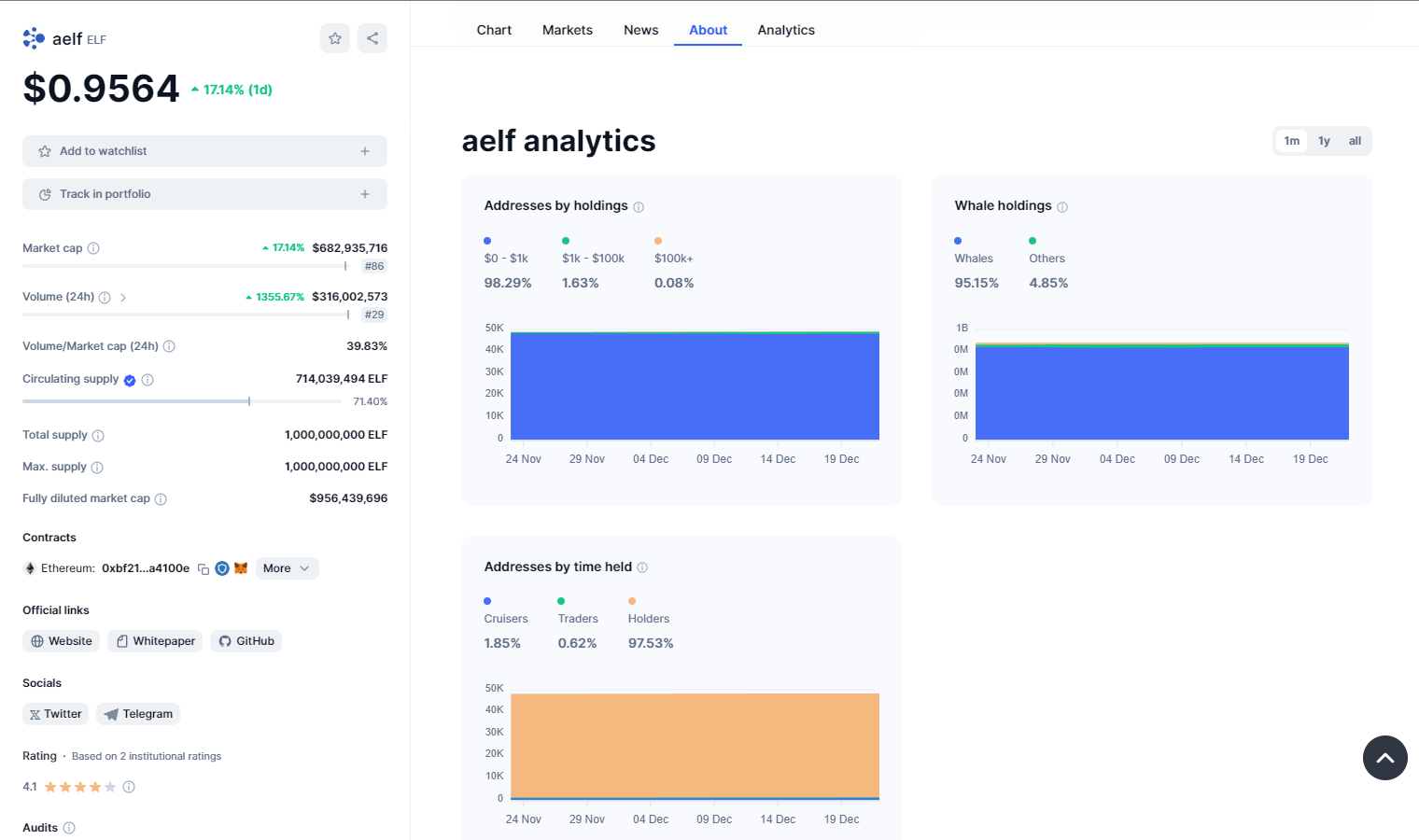
Task: Click Circulating supply progress bar
Action: (x=182, y=401)
